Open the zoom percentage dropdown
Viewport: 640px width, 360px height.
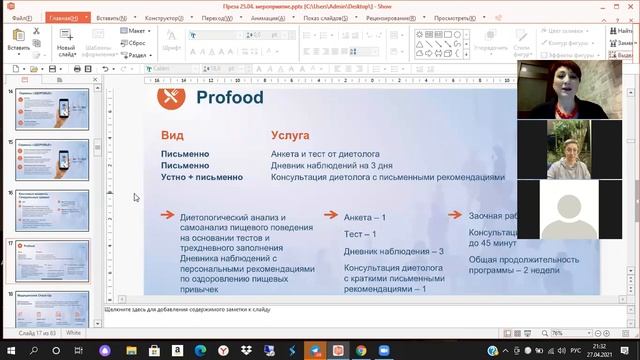[x=589, y=333]
